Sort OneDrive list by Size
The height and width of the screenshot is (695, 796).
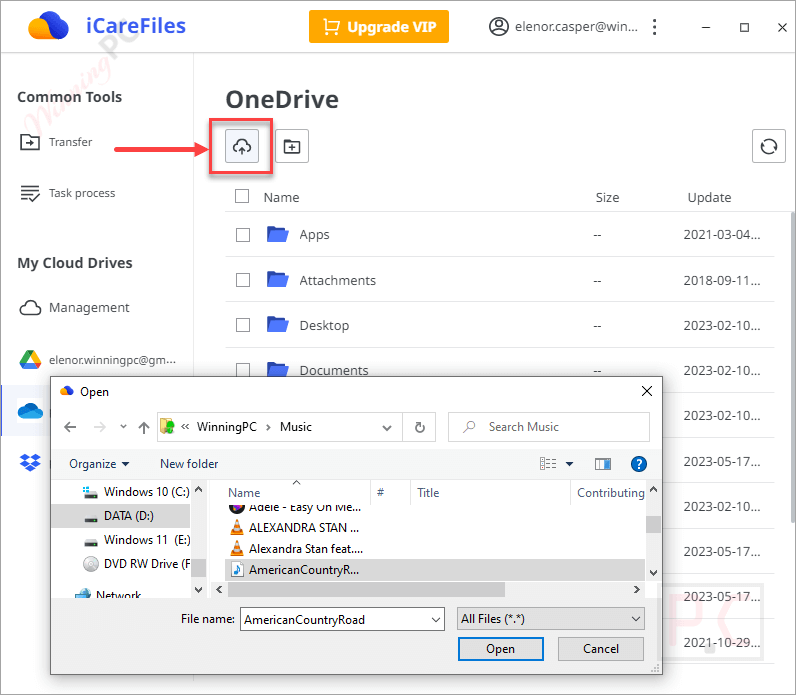pos(607,197)
